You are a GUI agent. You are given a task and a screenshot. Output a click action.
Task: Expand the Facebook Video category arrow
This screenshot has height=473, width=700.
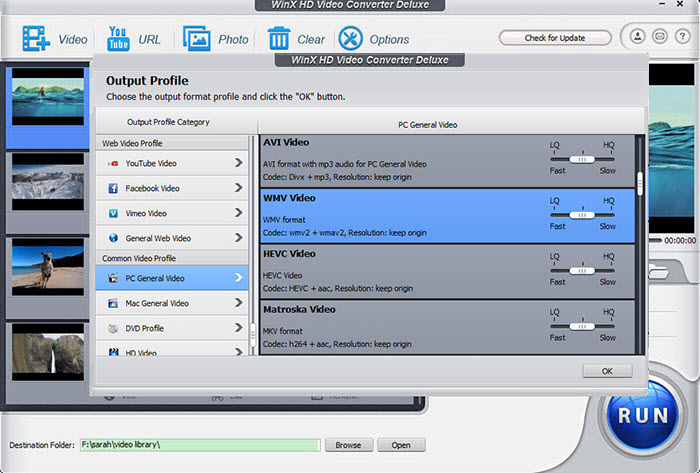click(238, 188)
